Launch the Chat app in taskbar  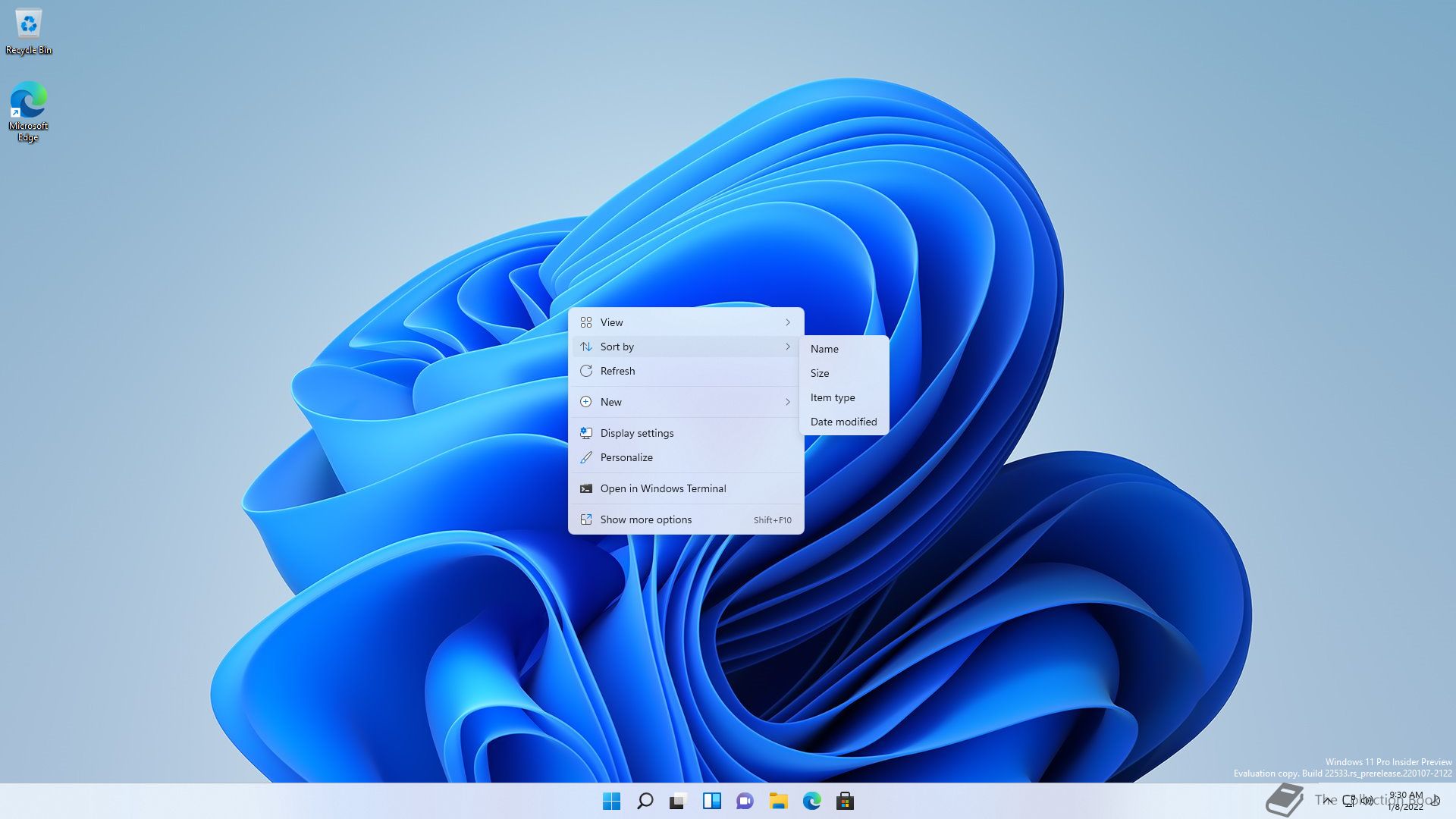745,801
